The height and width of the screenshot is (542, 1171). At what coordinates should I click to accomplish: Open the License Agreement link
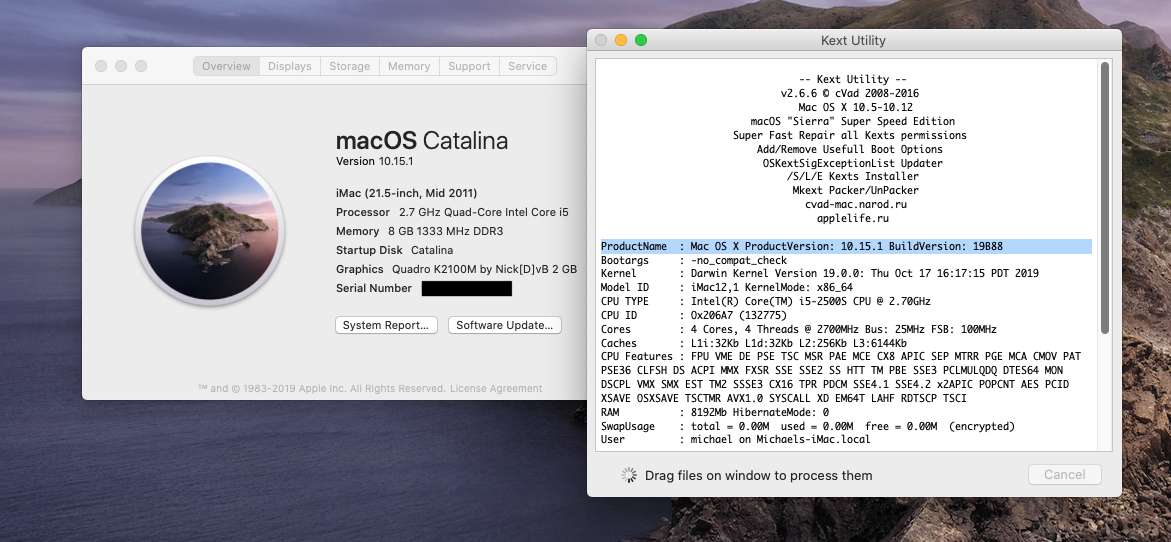point(496,388)
